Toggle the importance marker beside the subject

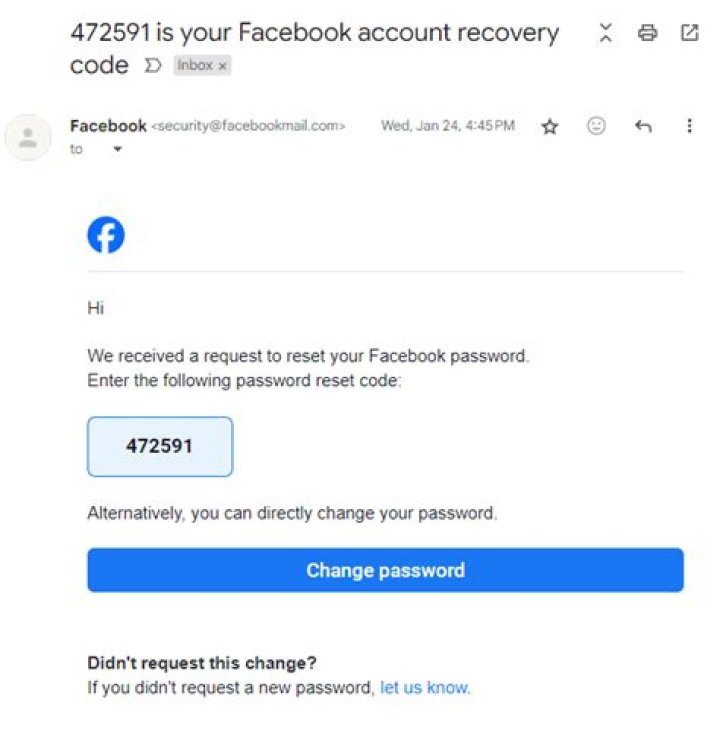pos(153,66)
